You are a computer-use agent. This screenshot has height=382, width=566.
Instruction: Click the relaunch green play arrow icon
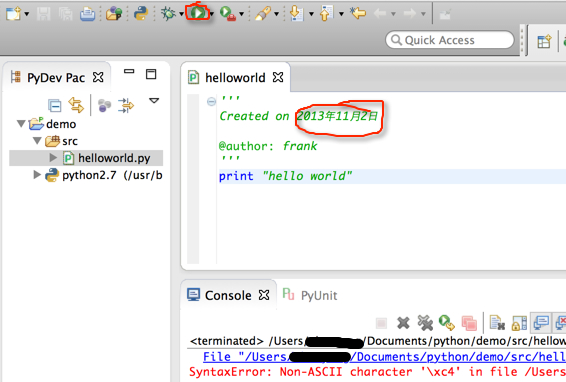(447, 323)
